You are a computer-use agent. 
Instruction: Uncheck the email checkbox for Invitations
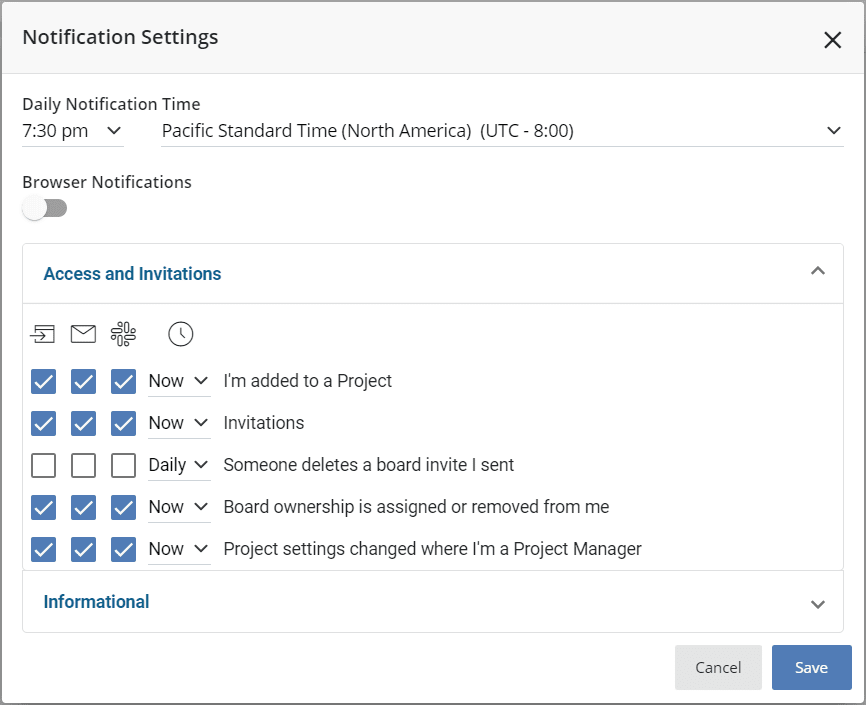coord(83,423)
